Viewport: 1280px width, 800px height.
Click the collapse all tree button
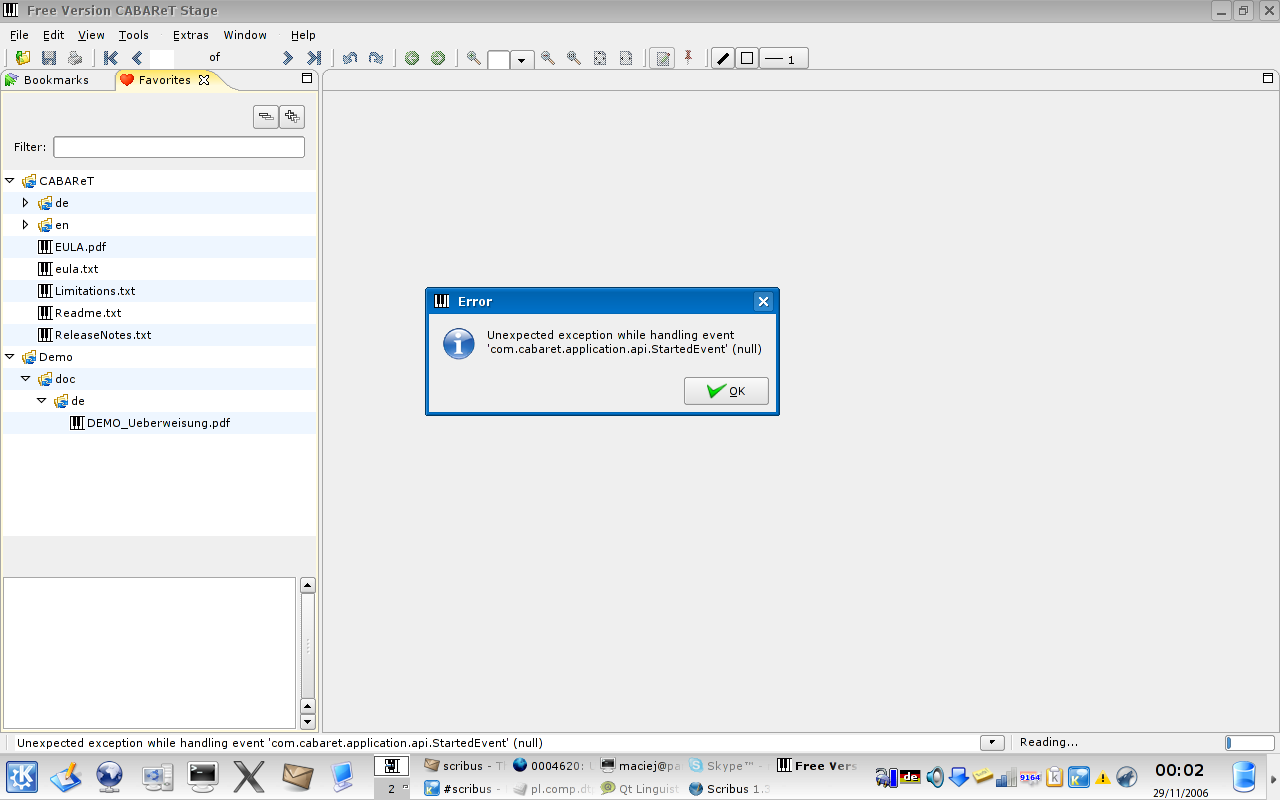(265, 117)
